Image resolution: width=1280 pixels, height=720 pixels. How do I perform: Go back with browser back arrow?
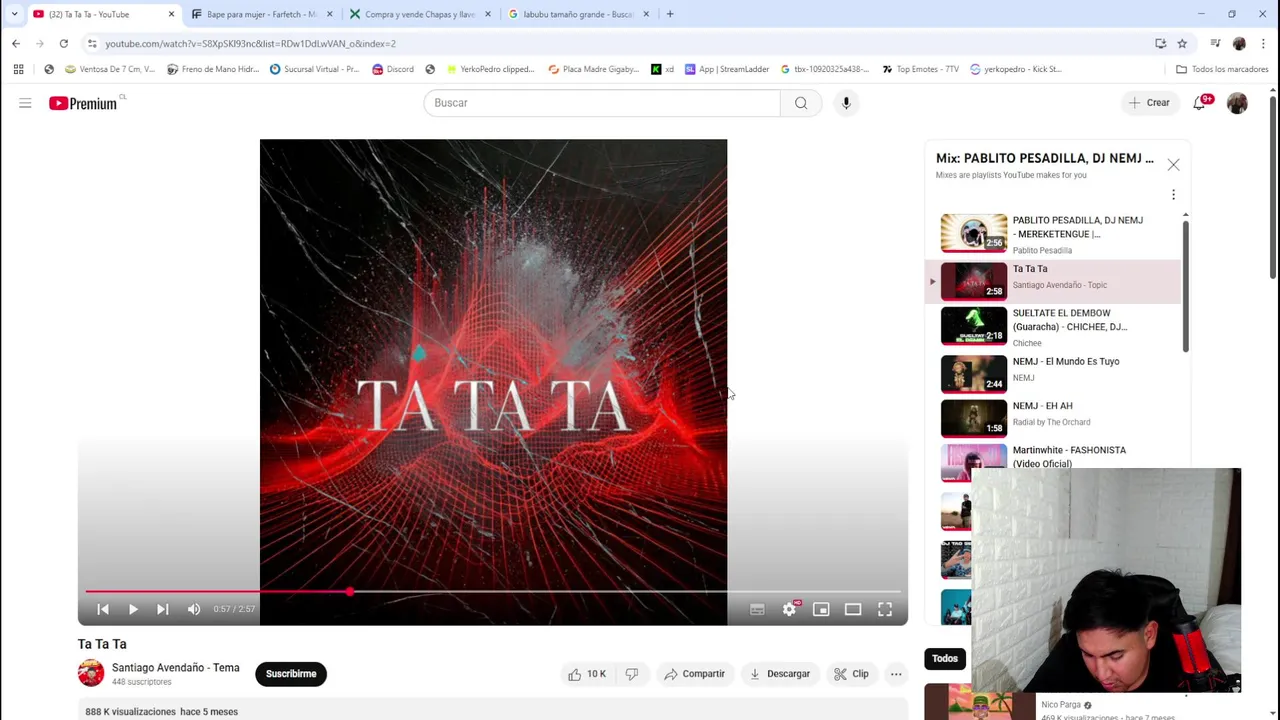point(16,43)
